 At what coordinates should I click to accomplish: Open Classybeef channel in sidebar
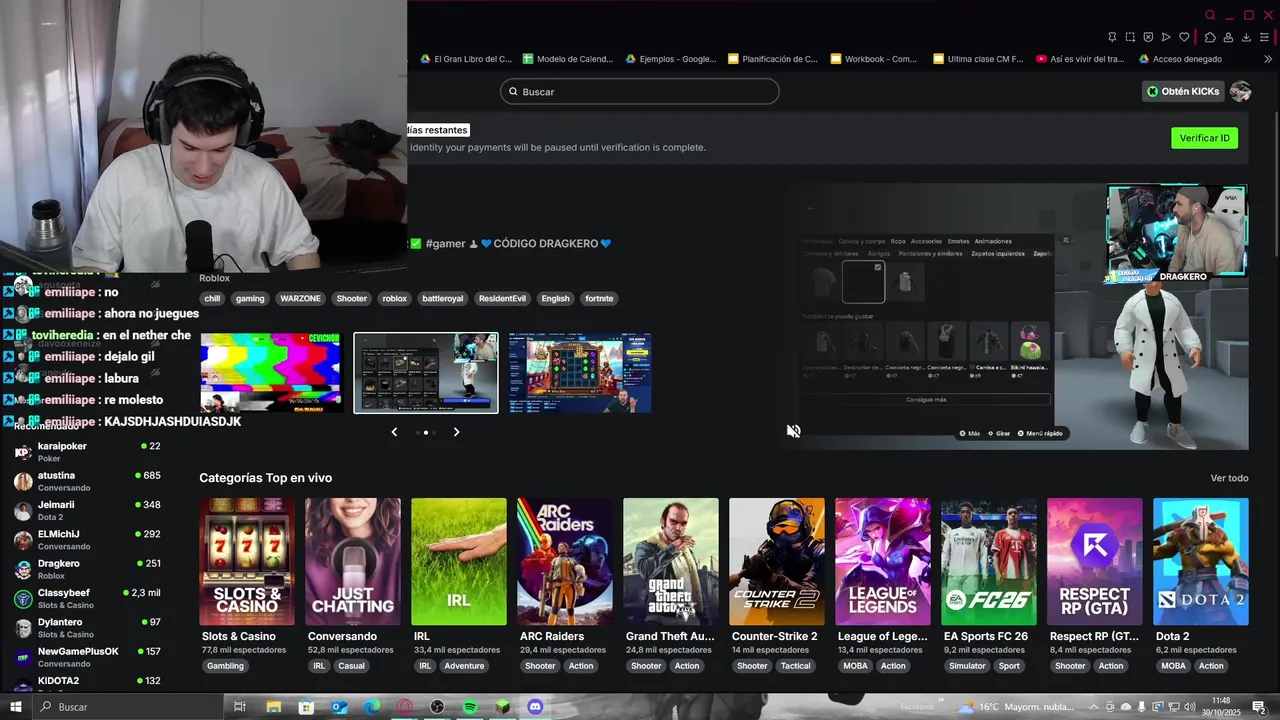click(x=88, y=598)
